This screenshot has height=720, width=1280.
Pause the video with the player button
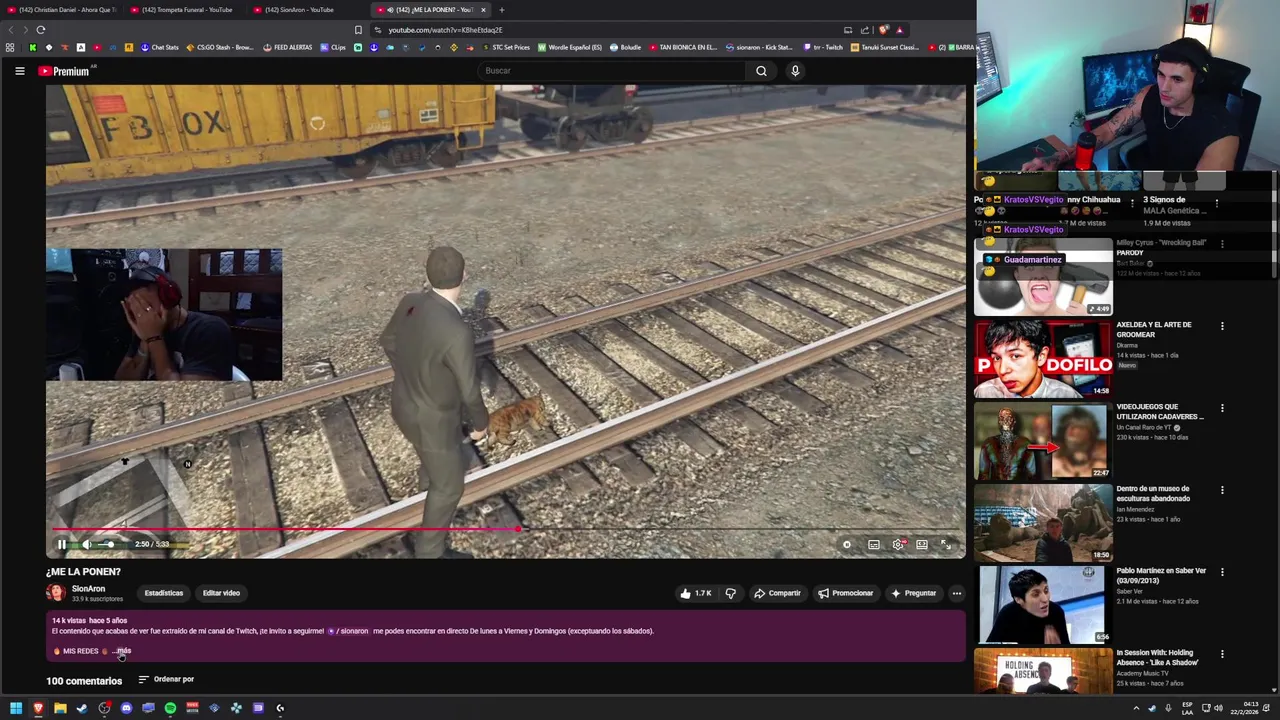pyautogui.click(x=61, y=544)
